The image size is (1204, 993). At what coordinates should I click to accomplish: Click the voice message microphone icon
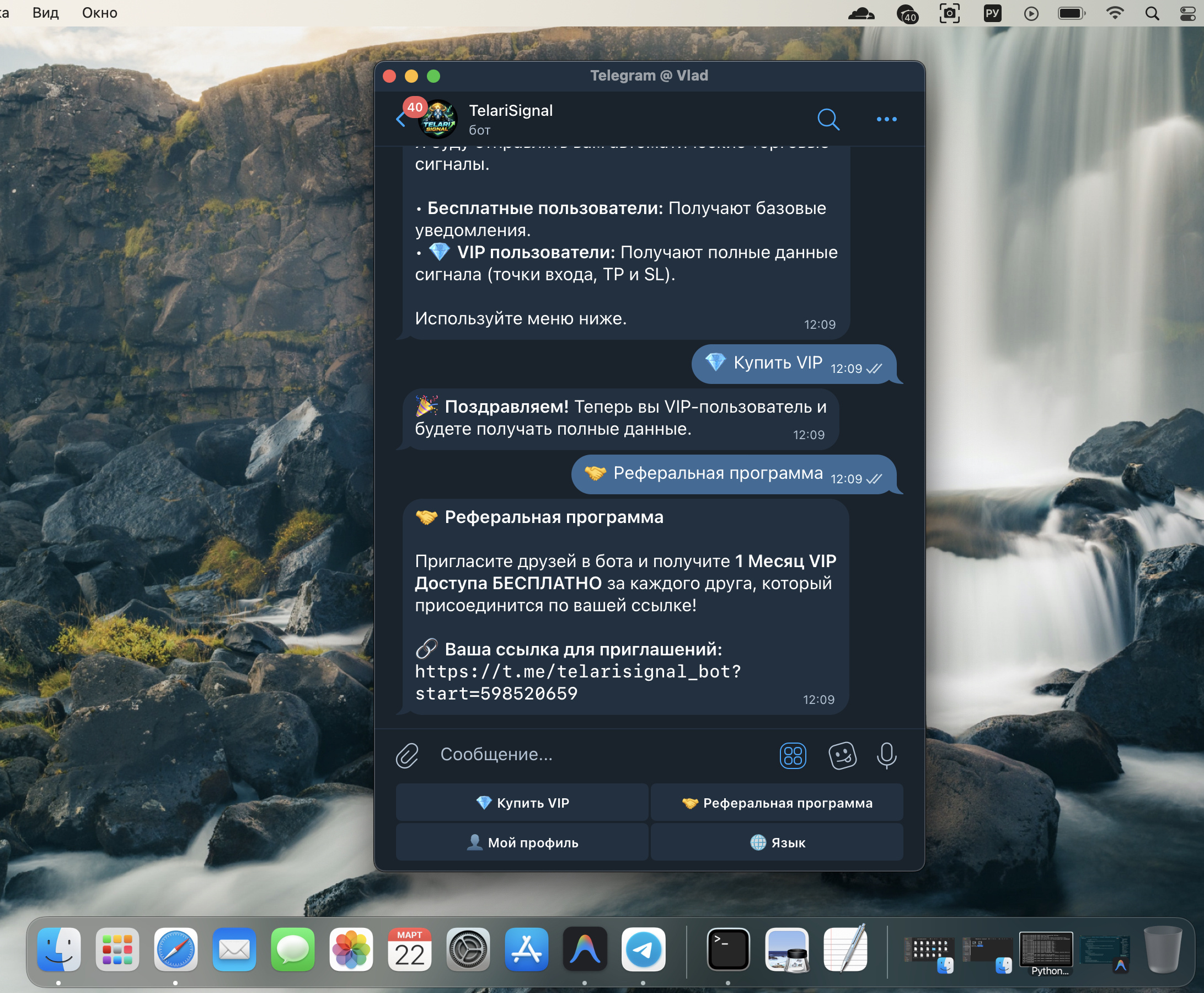[886, 755]
